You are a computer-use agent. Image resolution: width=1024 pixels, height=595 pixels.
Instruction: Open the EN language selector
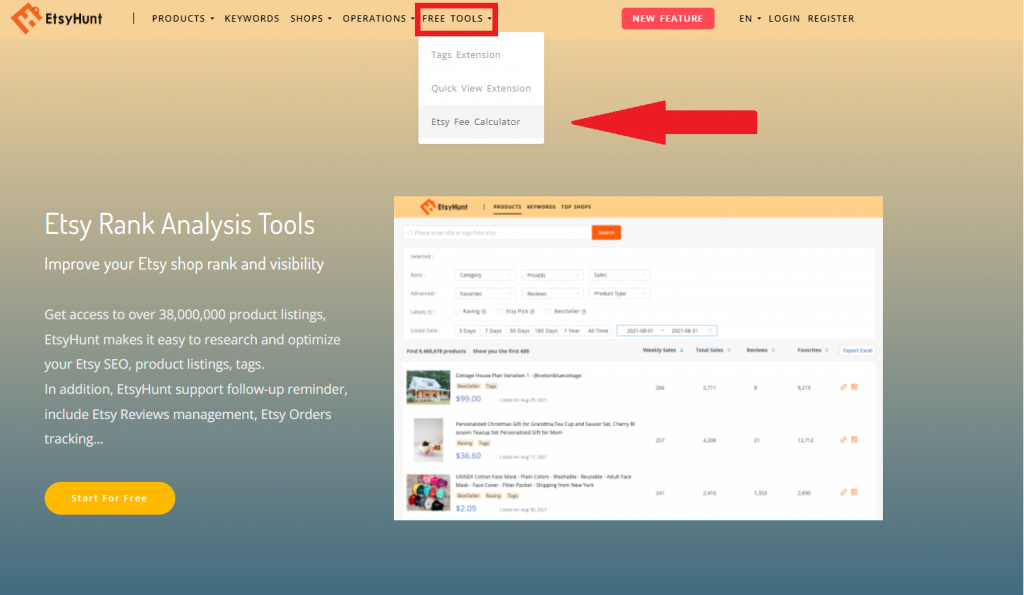[x=746, y=18]
